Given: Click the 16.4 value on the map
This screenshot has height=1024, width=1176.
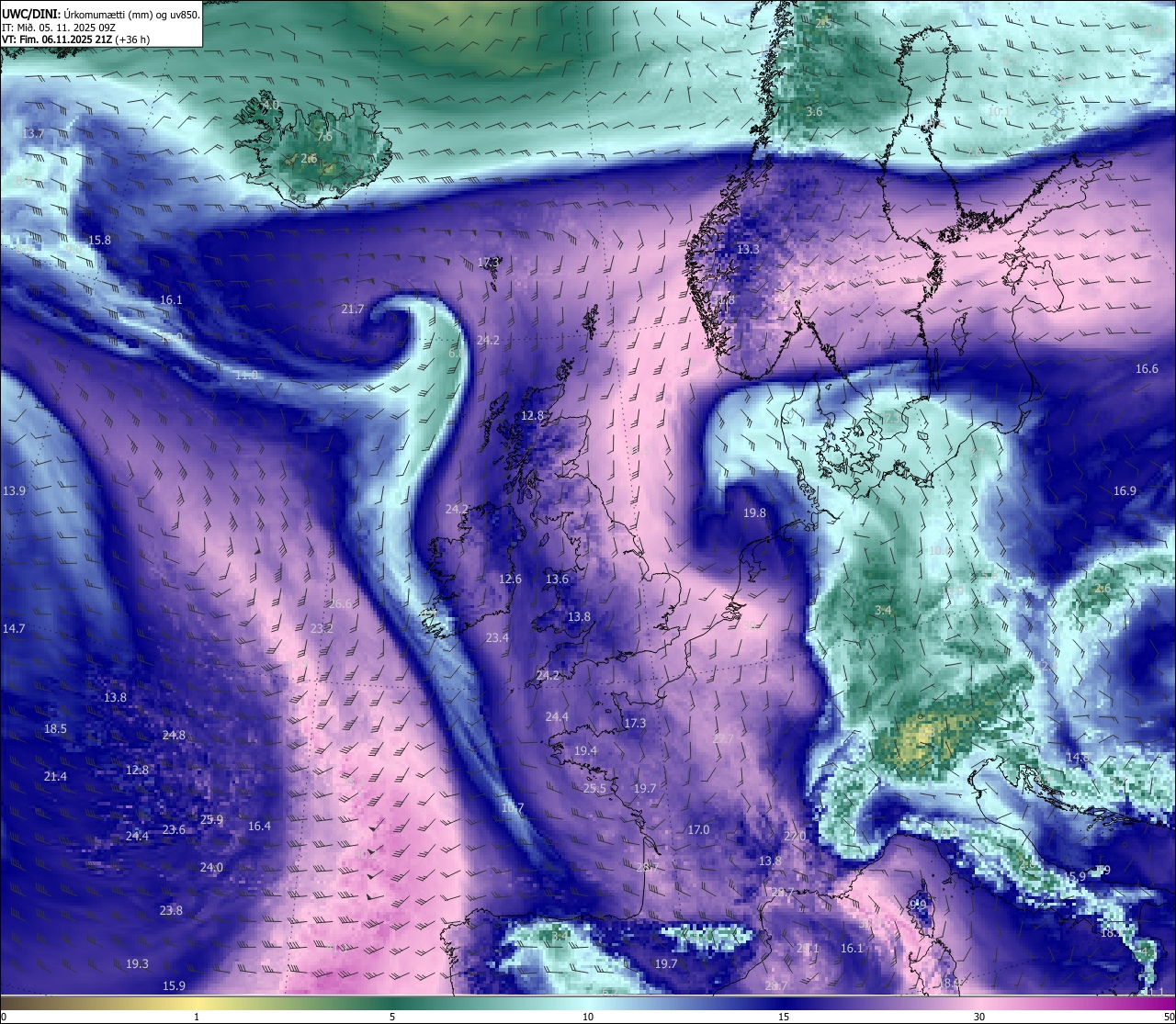Looking at the screenshot, I should point(260,826).
